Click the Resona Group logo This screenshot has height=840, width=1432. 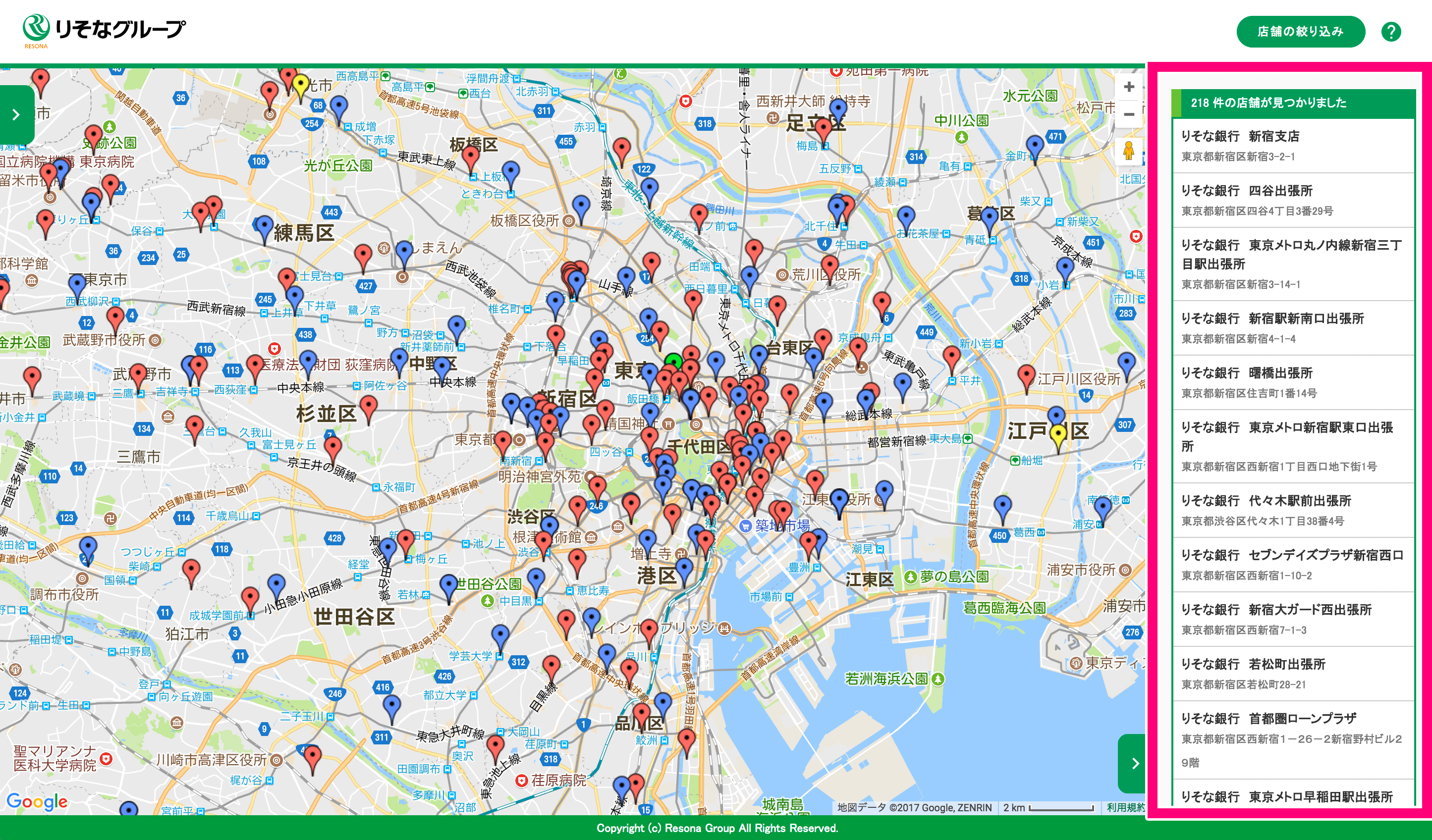coord(104,31)
